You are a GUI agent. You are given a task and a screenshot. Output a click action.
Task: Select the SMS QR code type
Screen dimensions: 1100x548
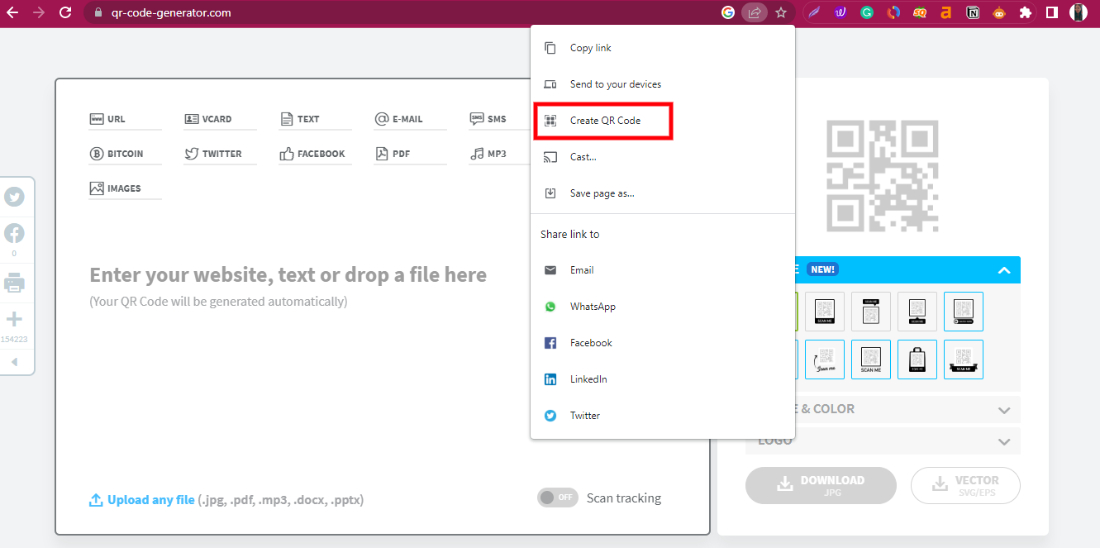(x=499, y=119)
